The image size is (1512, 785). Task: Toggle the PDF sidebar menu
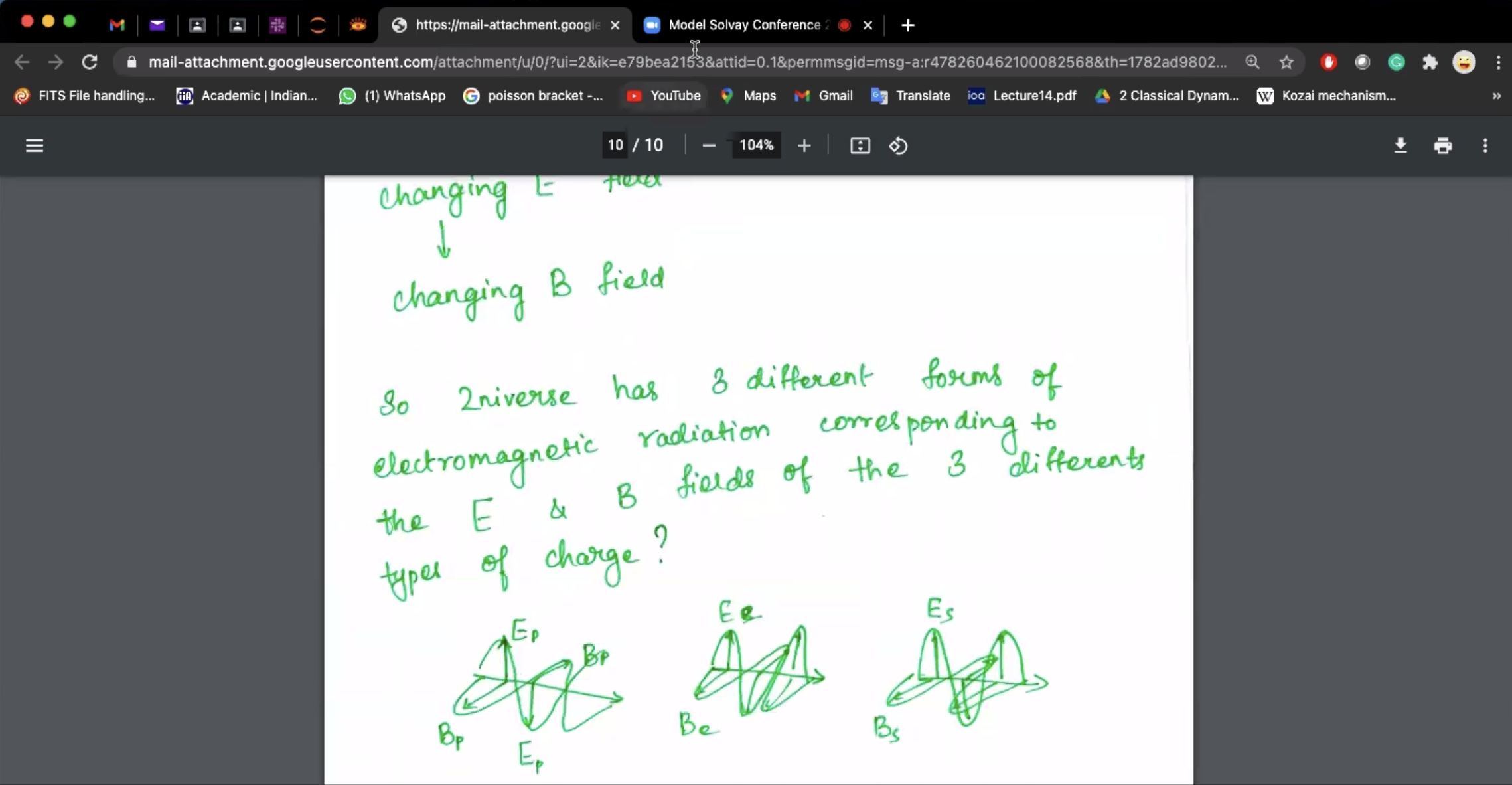pyautogui.click(x=35, y=145)
